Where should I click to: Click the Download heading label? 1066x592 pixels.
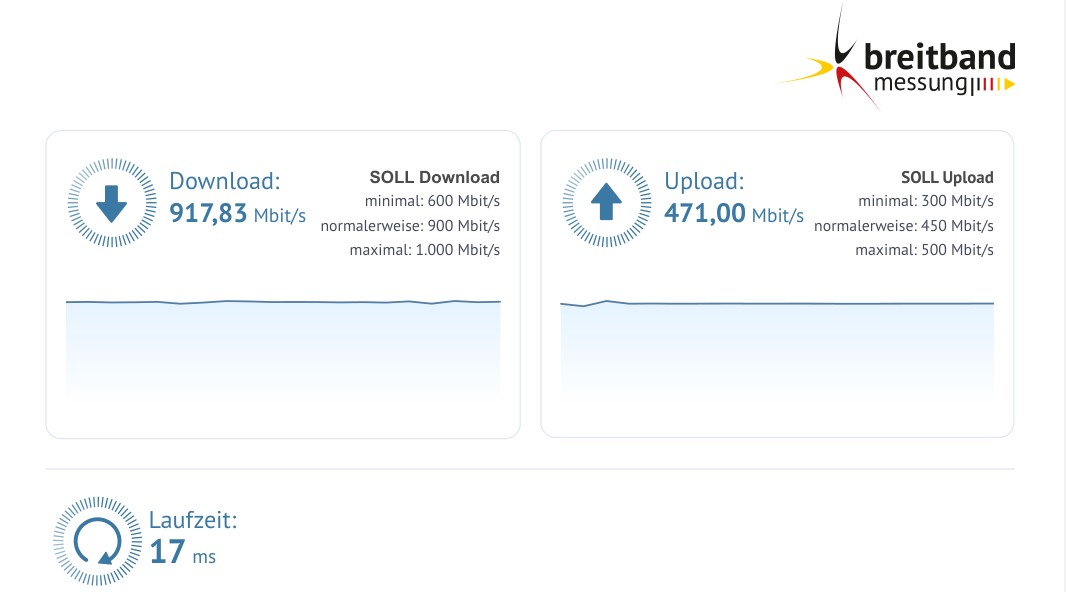pyautogui.click(x=224, y=181)
